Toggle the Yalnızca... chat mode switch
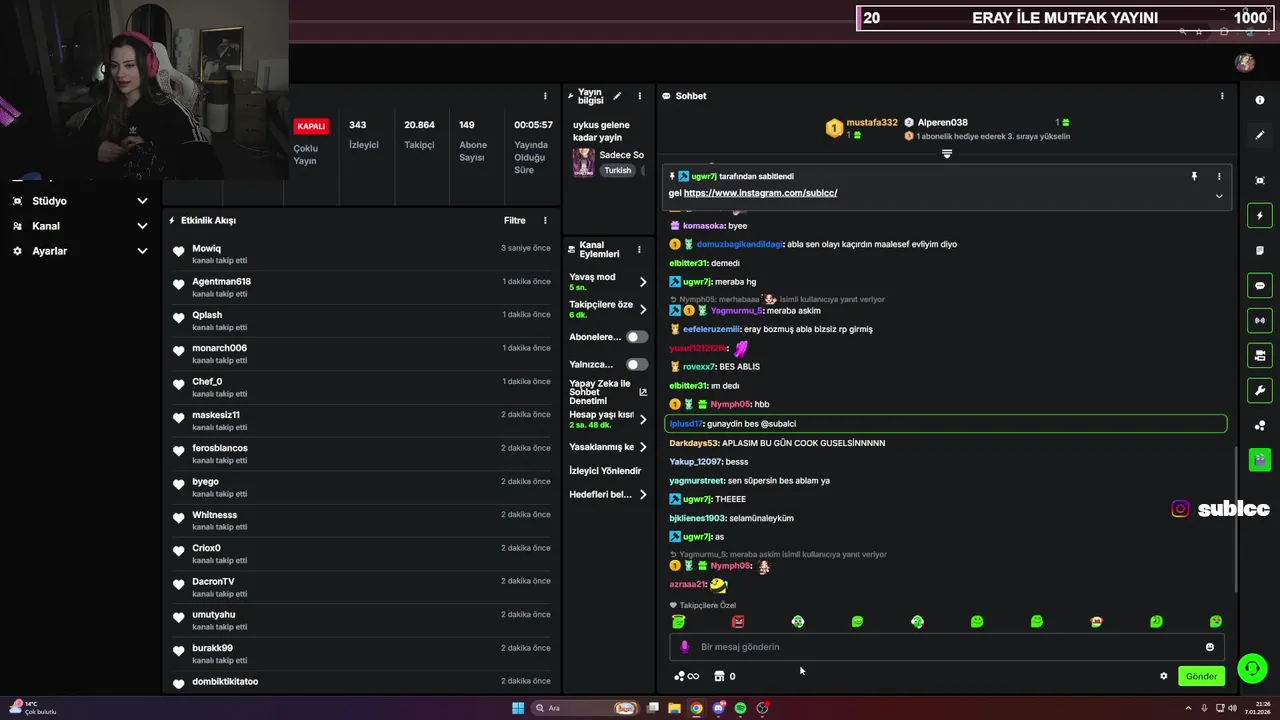The height and width of the screenshot is (720, 1280). tap(636, 364)
